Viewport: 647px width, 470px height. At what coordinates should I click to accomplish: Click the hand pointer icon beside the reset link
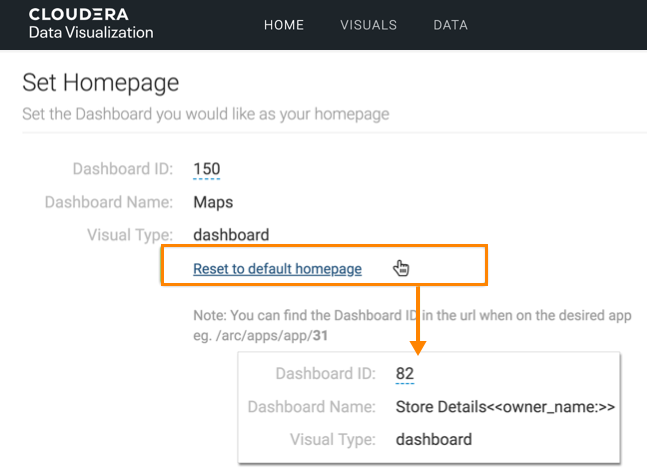401,268
